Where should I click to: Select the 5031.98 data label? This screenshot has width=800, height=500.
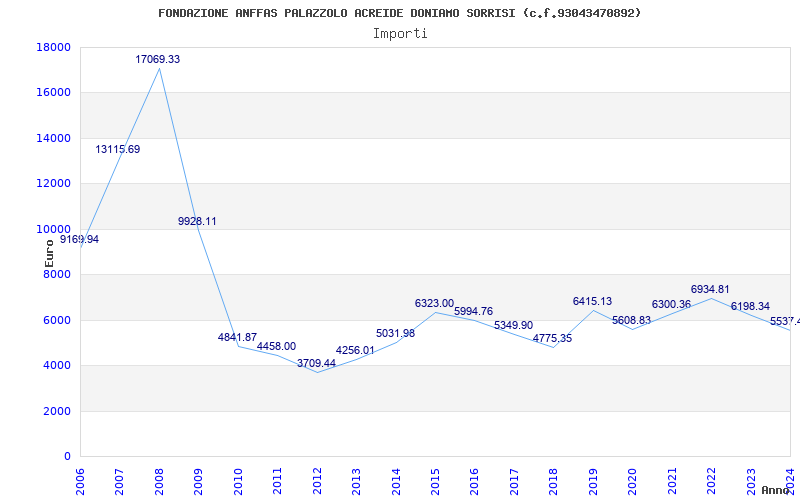coord(395,333)
